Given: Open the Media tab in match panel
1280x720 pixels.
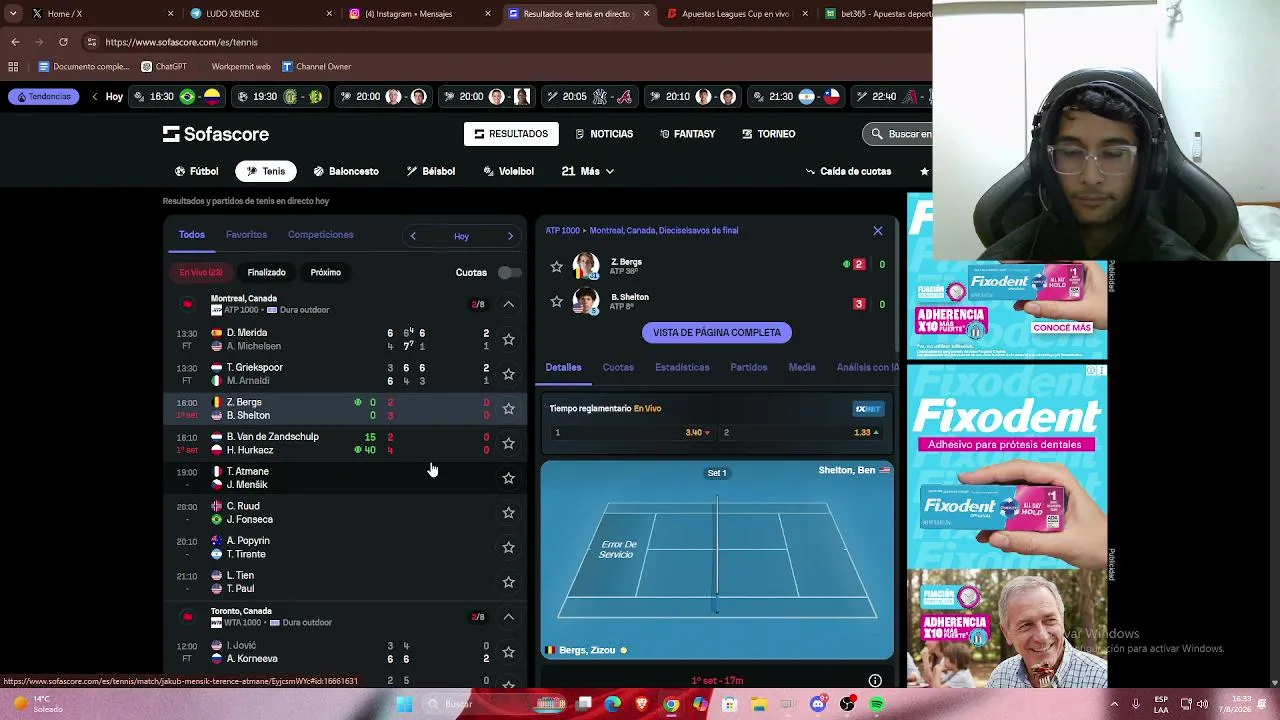Looking at the screenshot, I should pos(802,368).
